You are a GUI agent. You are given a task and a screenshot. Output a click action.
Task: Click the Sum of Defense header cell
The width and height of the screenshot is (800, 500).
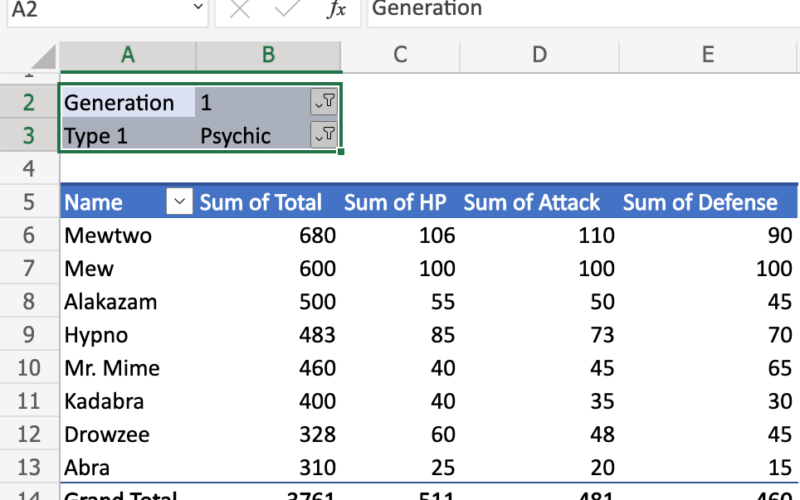tap(708, 202)
